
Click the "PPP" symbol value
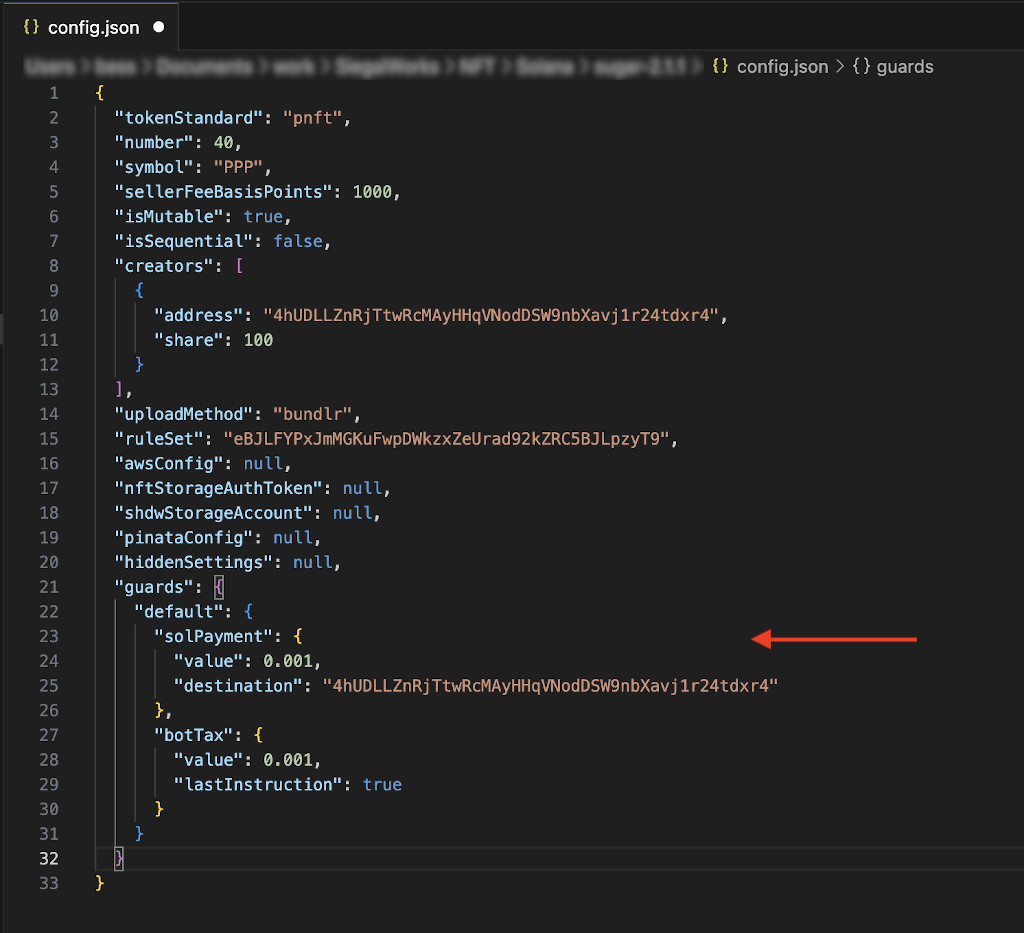[238, 168]
